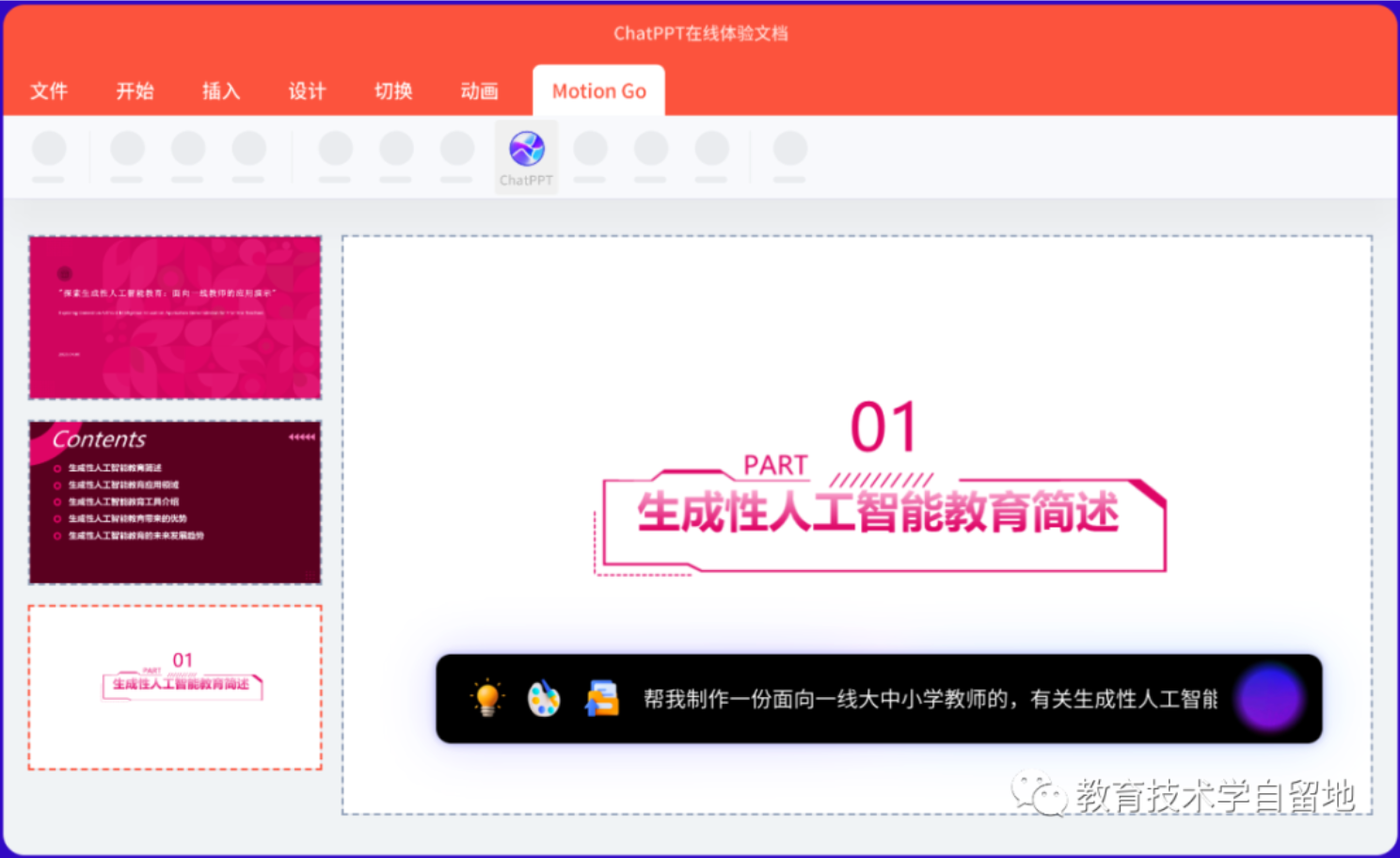Switch to the Motion Go tab
1400x858 pixels.
(x=598, y=90)
